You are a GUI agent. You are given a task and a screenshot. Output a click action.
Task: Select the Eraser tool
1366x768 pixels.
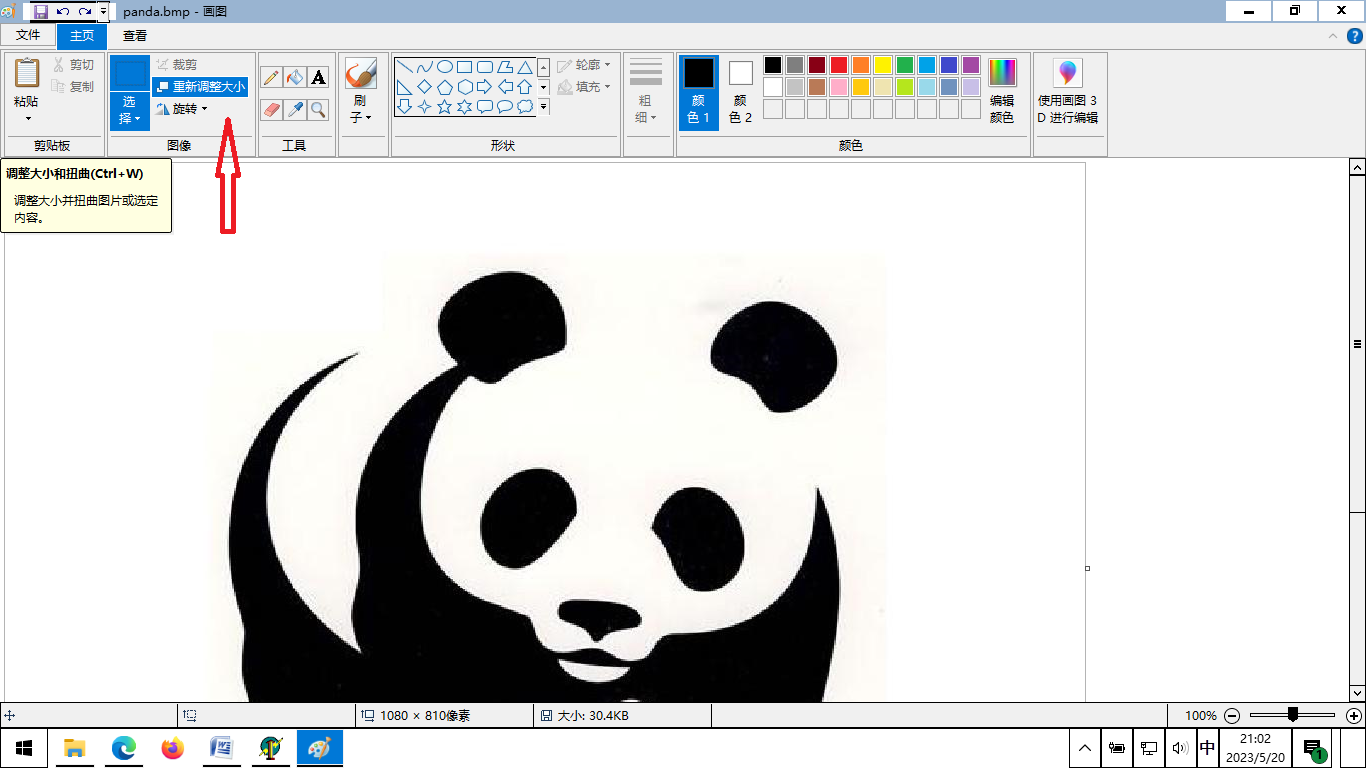270,109
